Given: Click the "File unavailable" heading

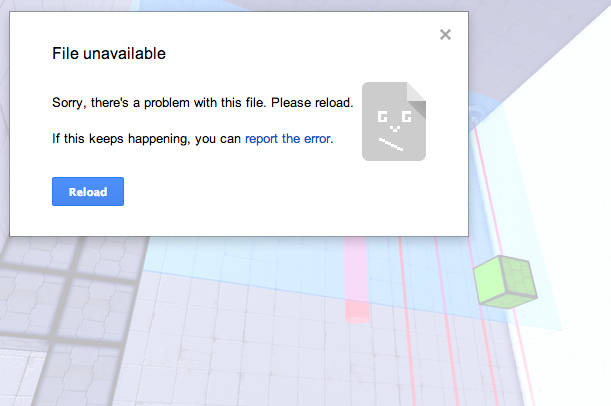Looking at the screenshot, I should [x=109, y=53].
